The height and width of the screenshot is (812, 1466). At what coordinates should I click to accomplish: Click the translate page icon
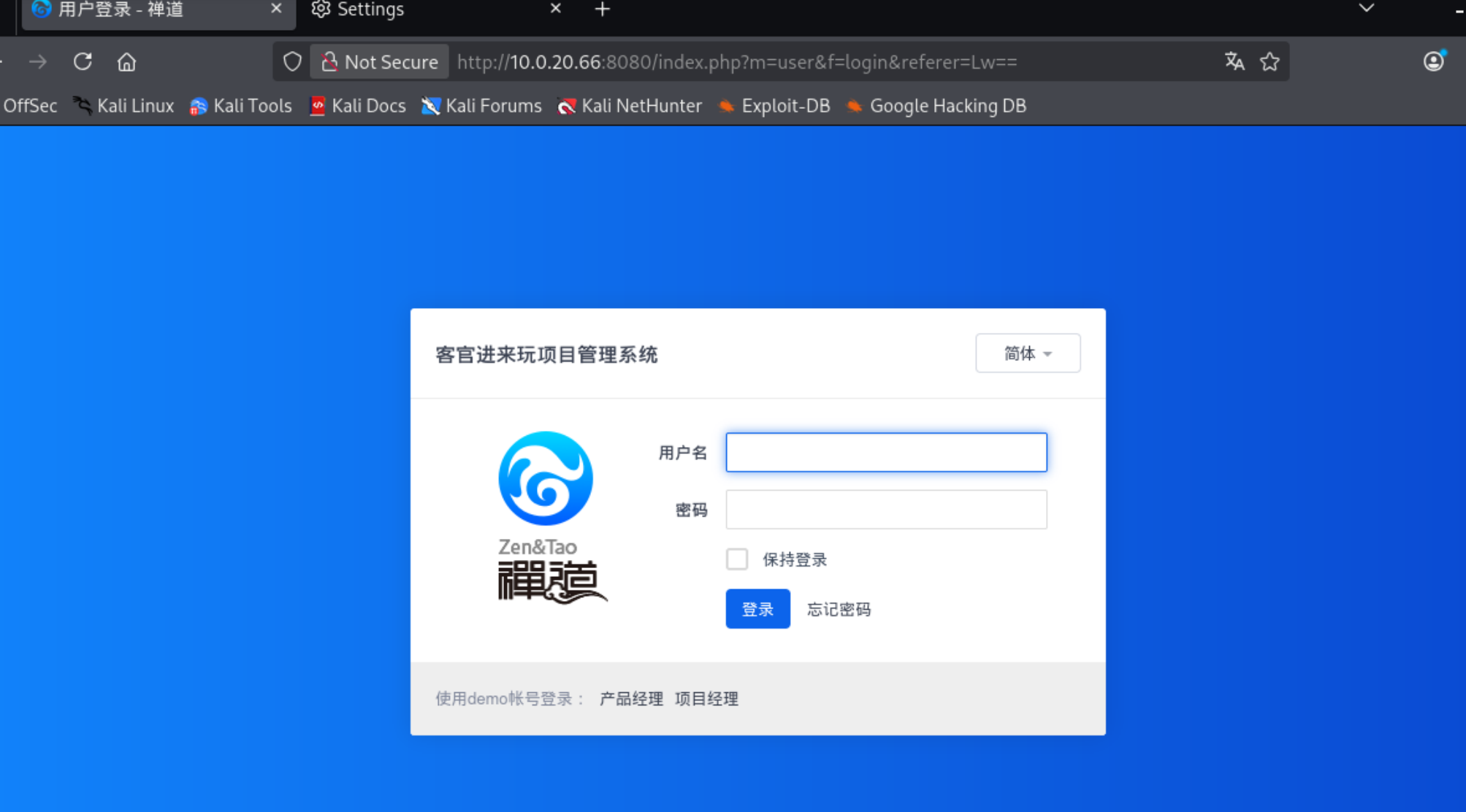pos(1234,62)
